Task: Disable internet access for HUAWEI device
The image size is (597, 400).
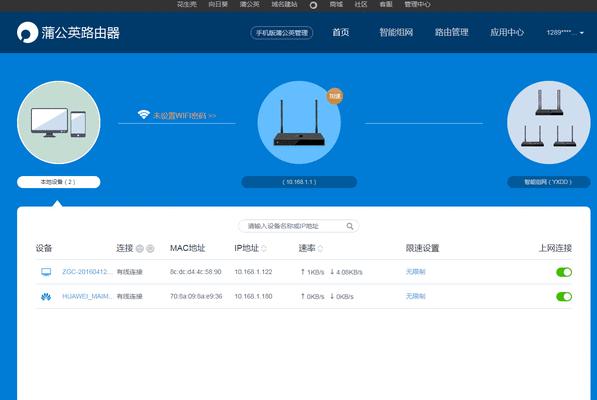Action: [564, 296]
